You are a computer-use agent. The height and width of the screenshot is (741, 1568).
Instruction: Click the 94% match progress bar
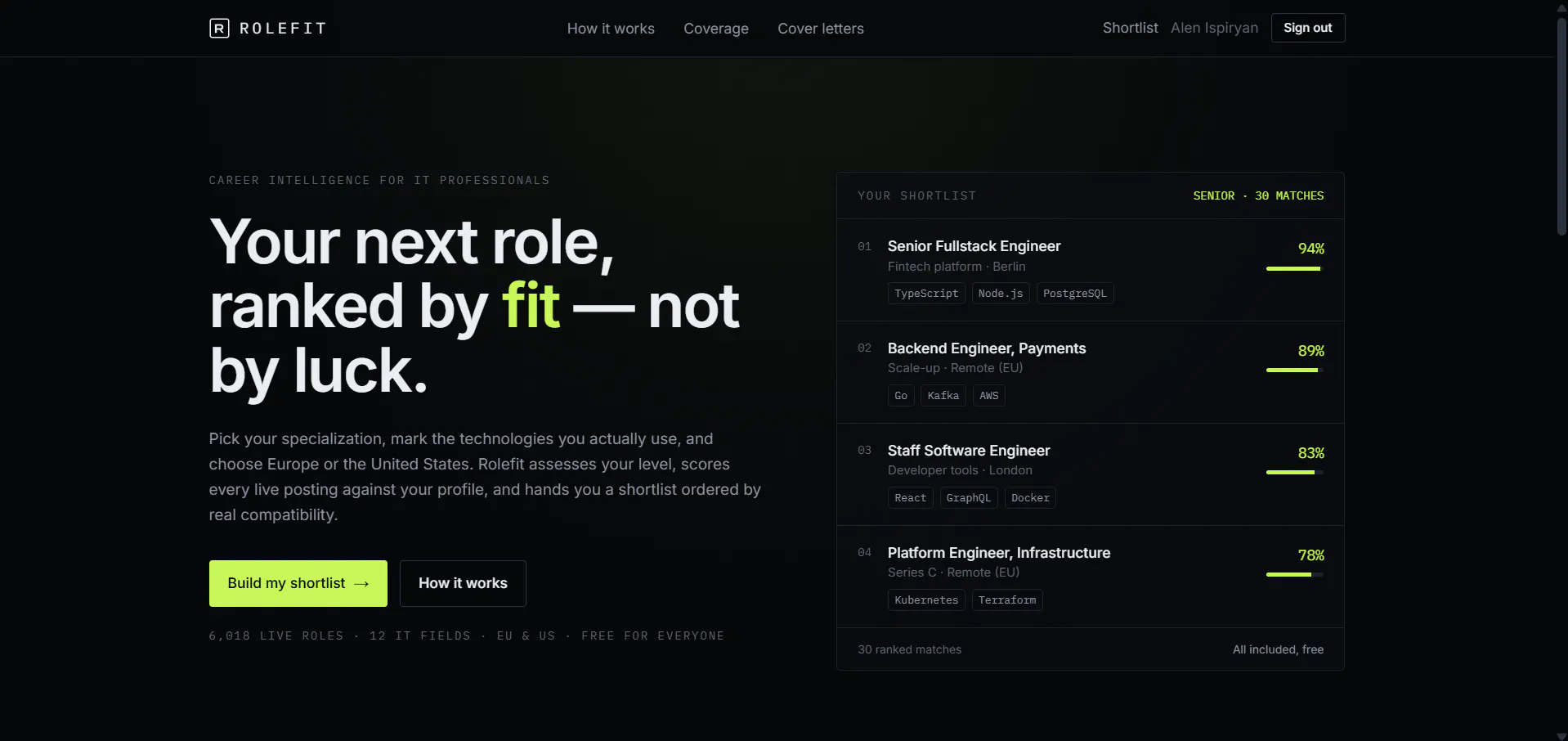point(1295,268)
